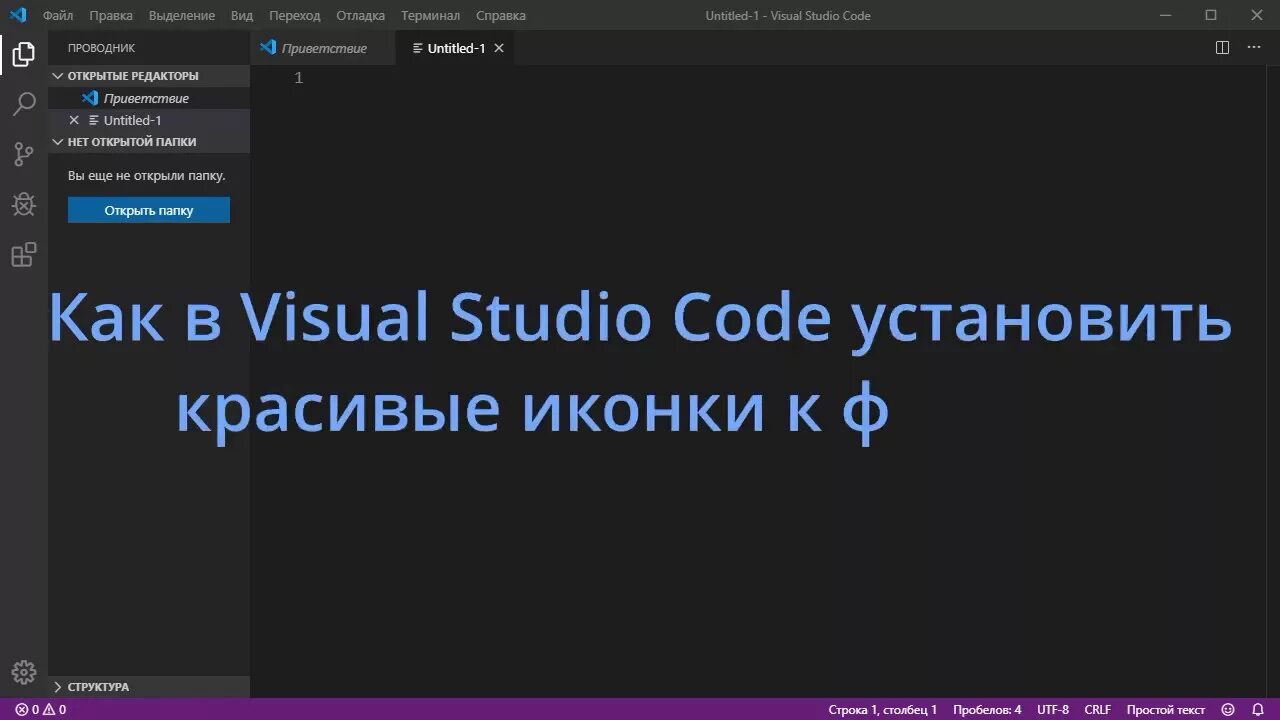
Task: Minimize the VS Code window
Action: pos(1165,15)
